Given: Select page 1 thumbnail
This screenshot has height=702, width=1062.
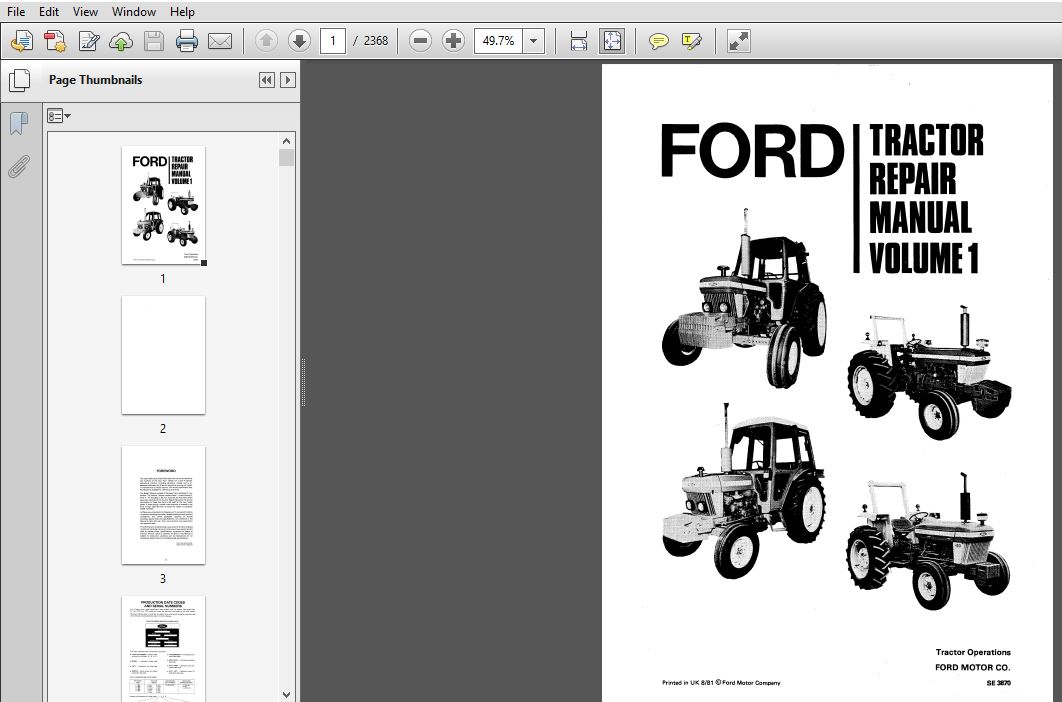Looking at the screenshot, I should coord(163,205).
